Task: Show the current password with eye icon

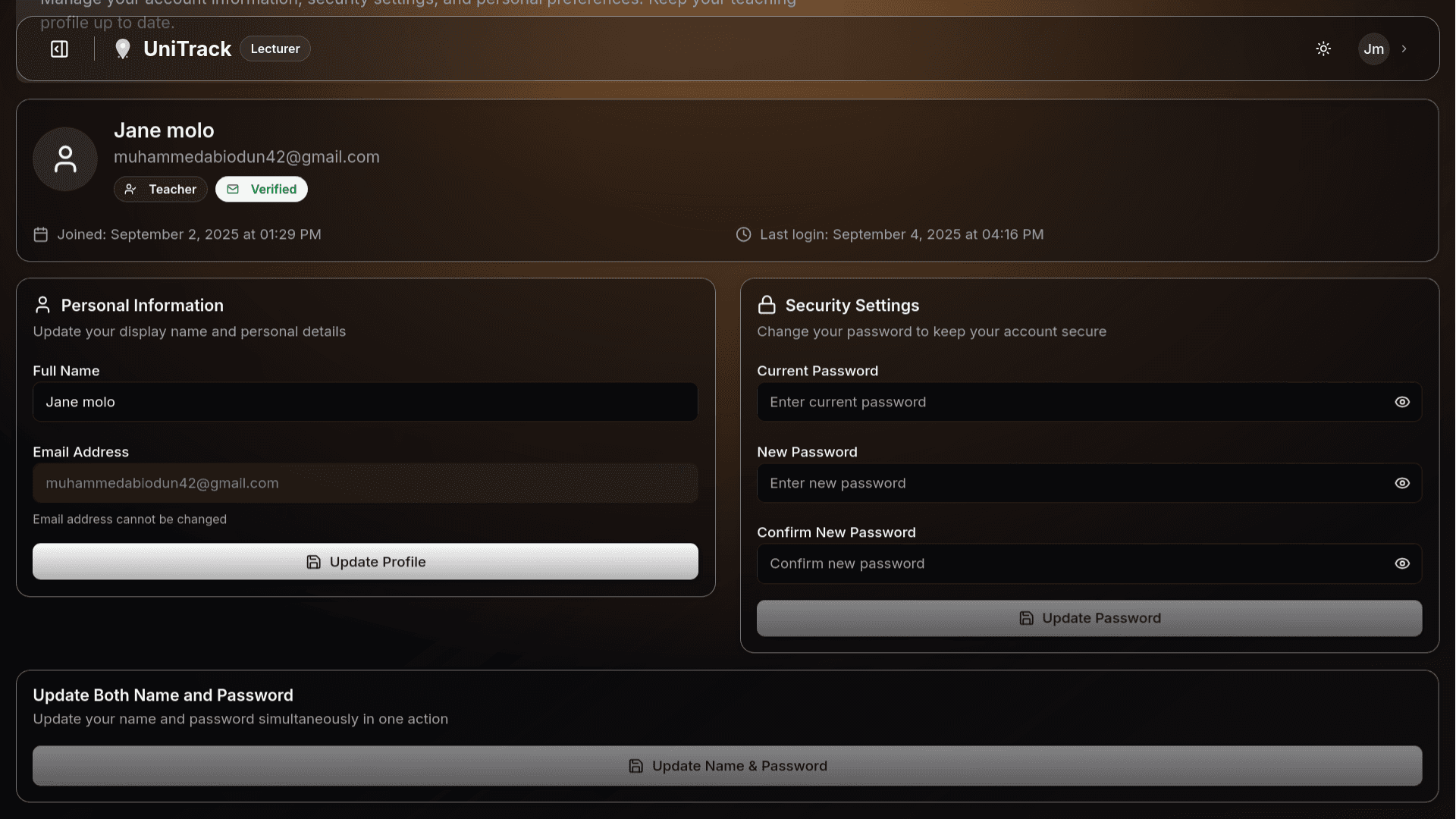Action: (x=1402, y=402)
